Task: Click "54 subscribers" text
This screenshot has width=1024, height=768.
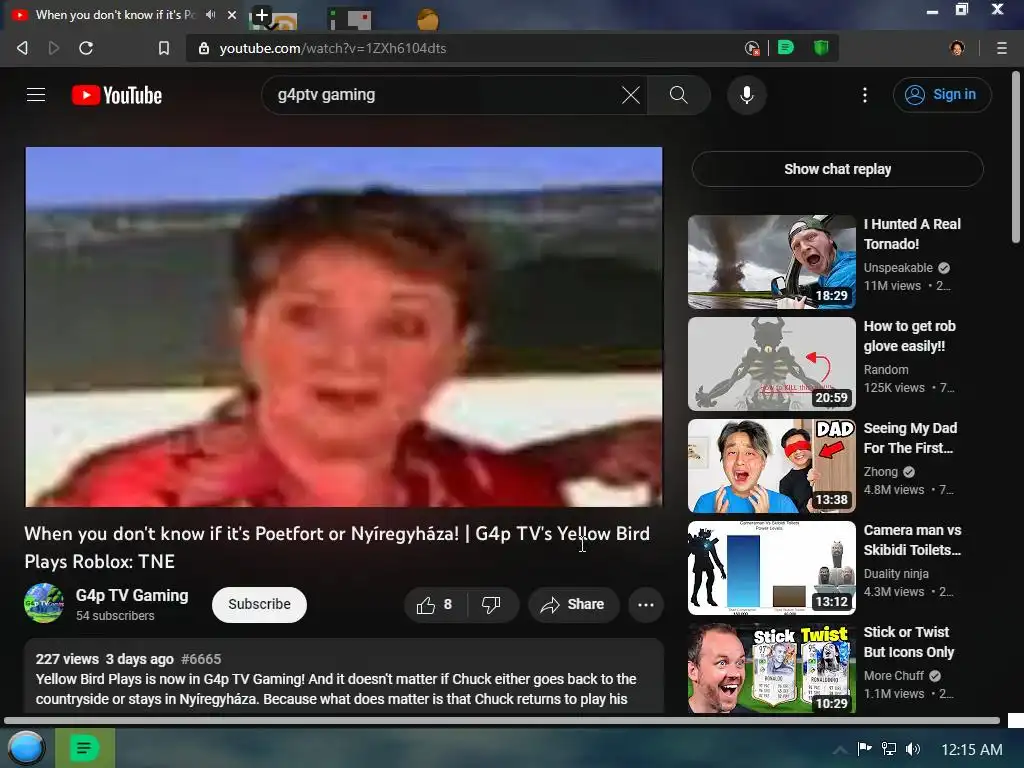Action: click(115, 616)
